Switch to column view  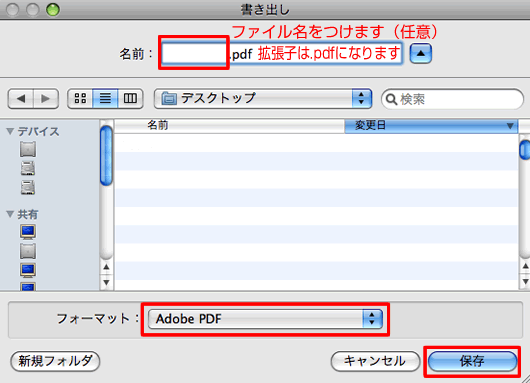[130, 99]
